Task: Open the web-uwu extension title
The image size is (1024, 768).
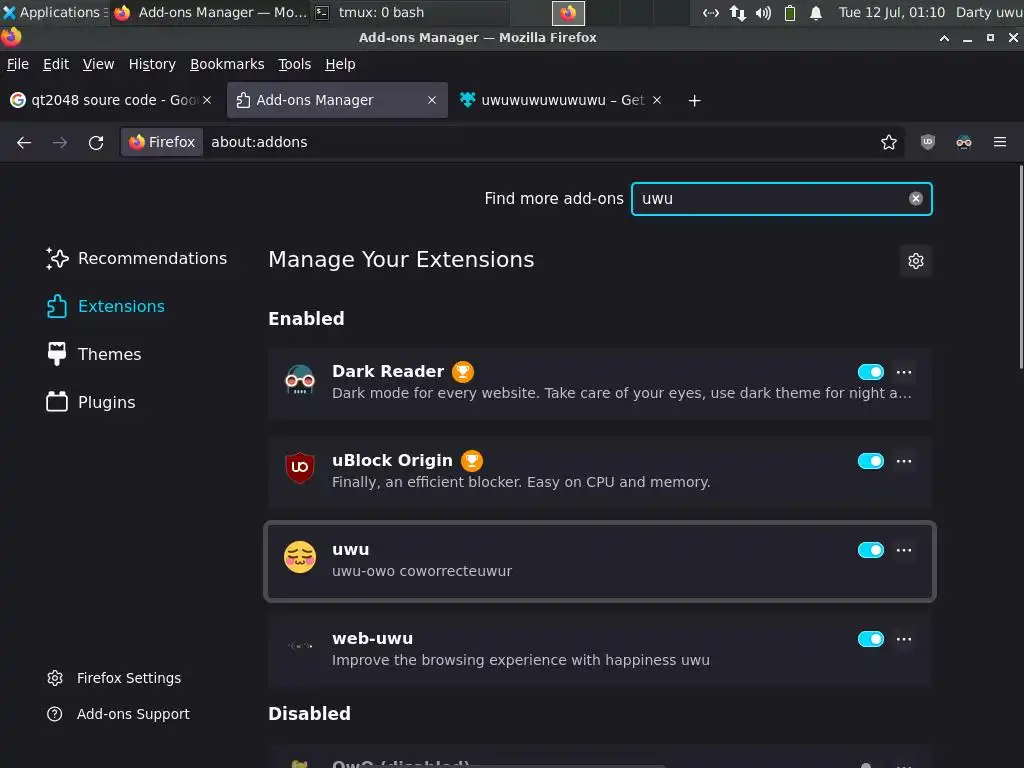Action: (x=372, y=638)
